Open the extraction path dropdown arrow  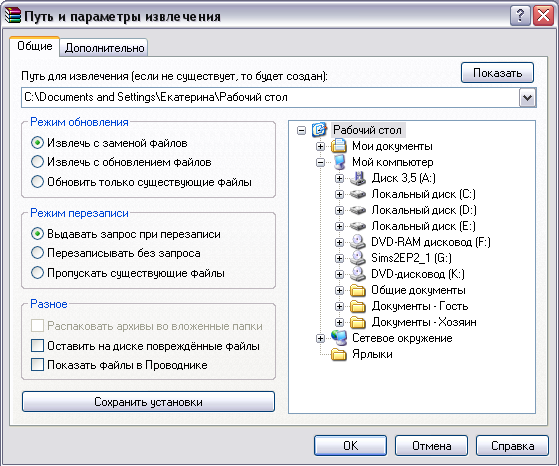(527, 98)
